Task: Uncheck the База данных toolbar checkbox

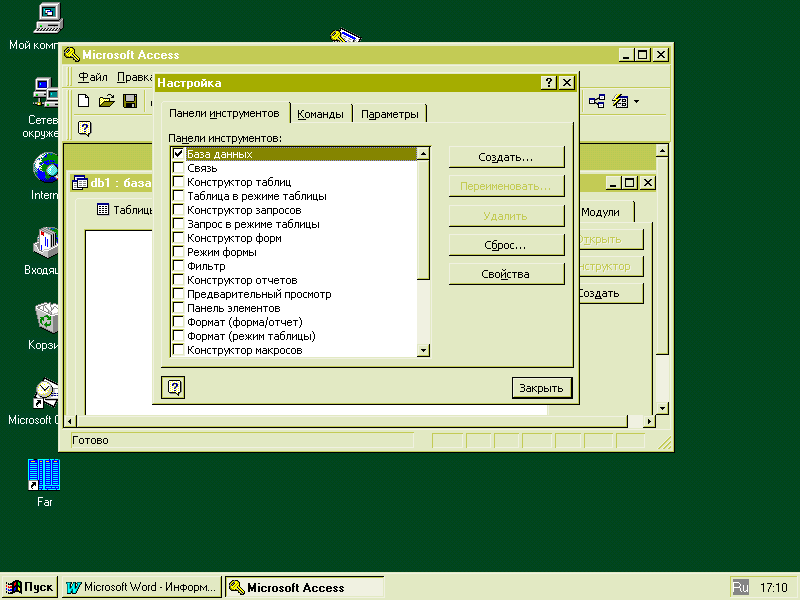Action: (179, 154)
